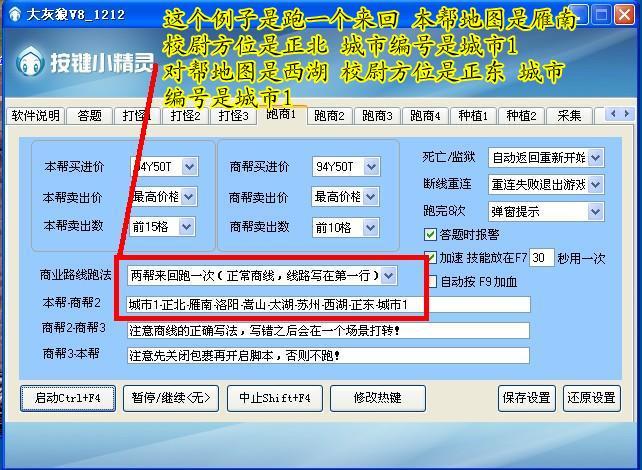Click the 断线重连 label
This screenshot has height=470, width=642.
[448, 184]
